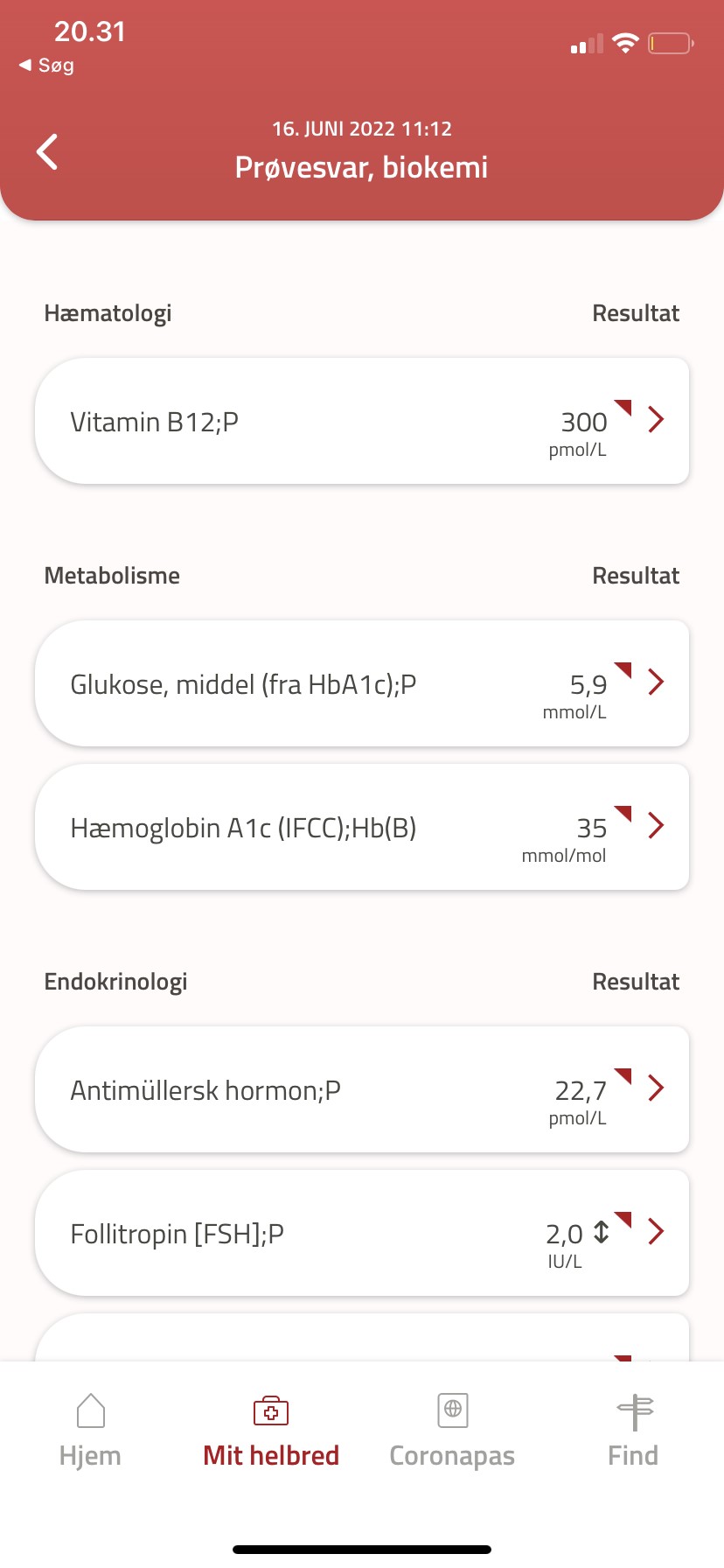Screen dimensions: 724x1568
Task: Open the Coronapas passport icon
Action: (452, 1410)
